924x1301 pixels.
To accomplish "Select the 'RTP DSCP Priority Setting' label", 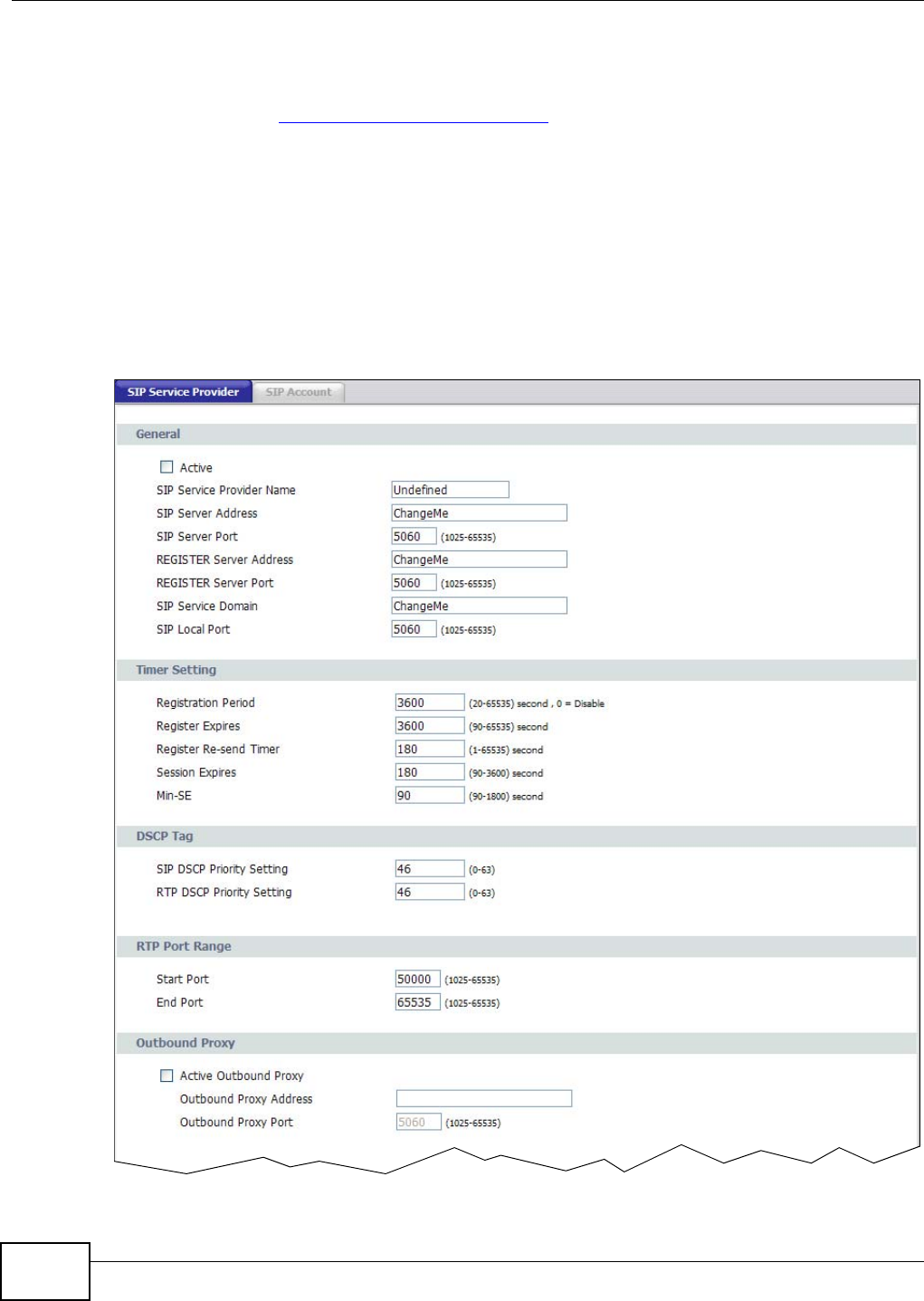I will (224, 892).
